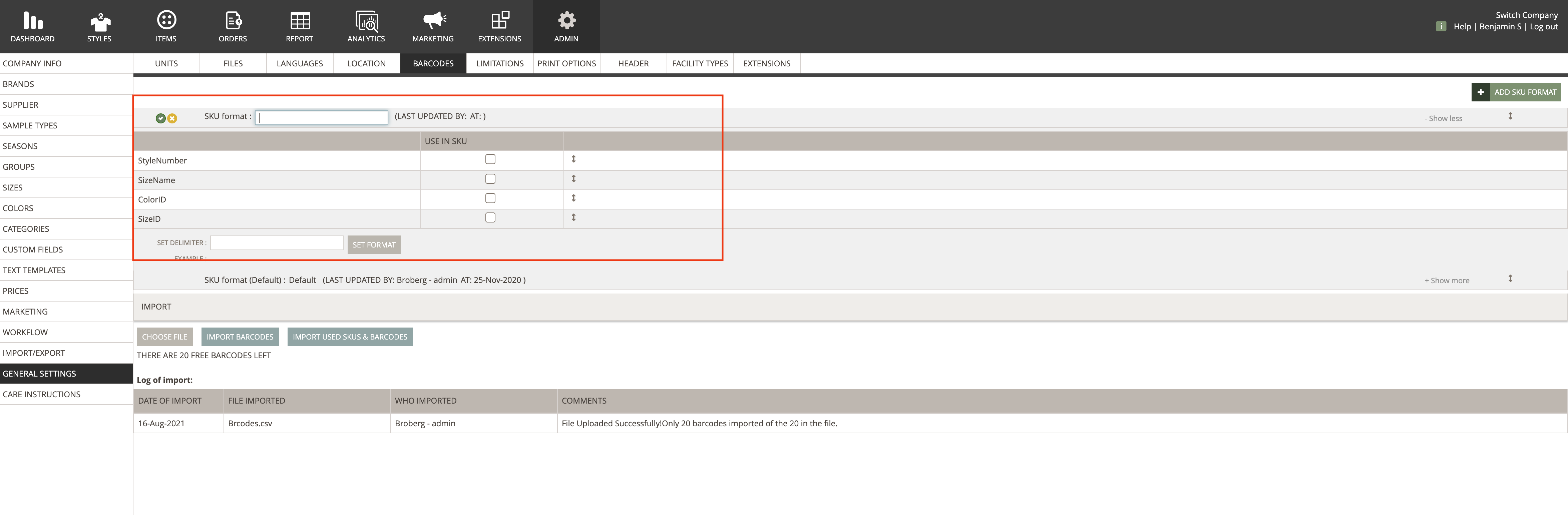Image resolution: width=1568 pixels, height=515 pixels.
Task: Click reorder arrow on SizeName row
Action: coord(573,179)
